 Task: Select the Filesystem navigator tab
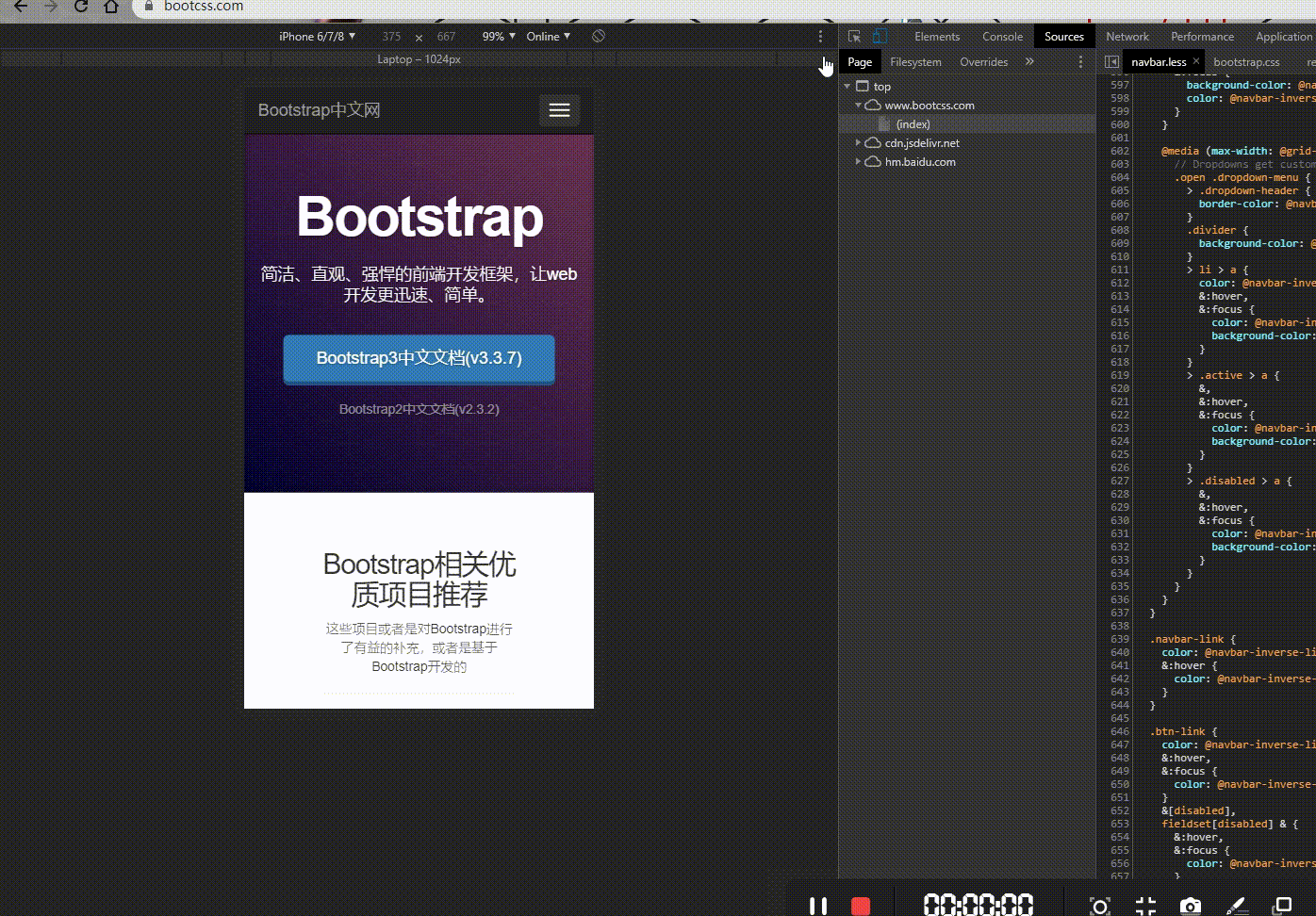pos(915,61)
